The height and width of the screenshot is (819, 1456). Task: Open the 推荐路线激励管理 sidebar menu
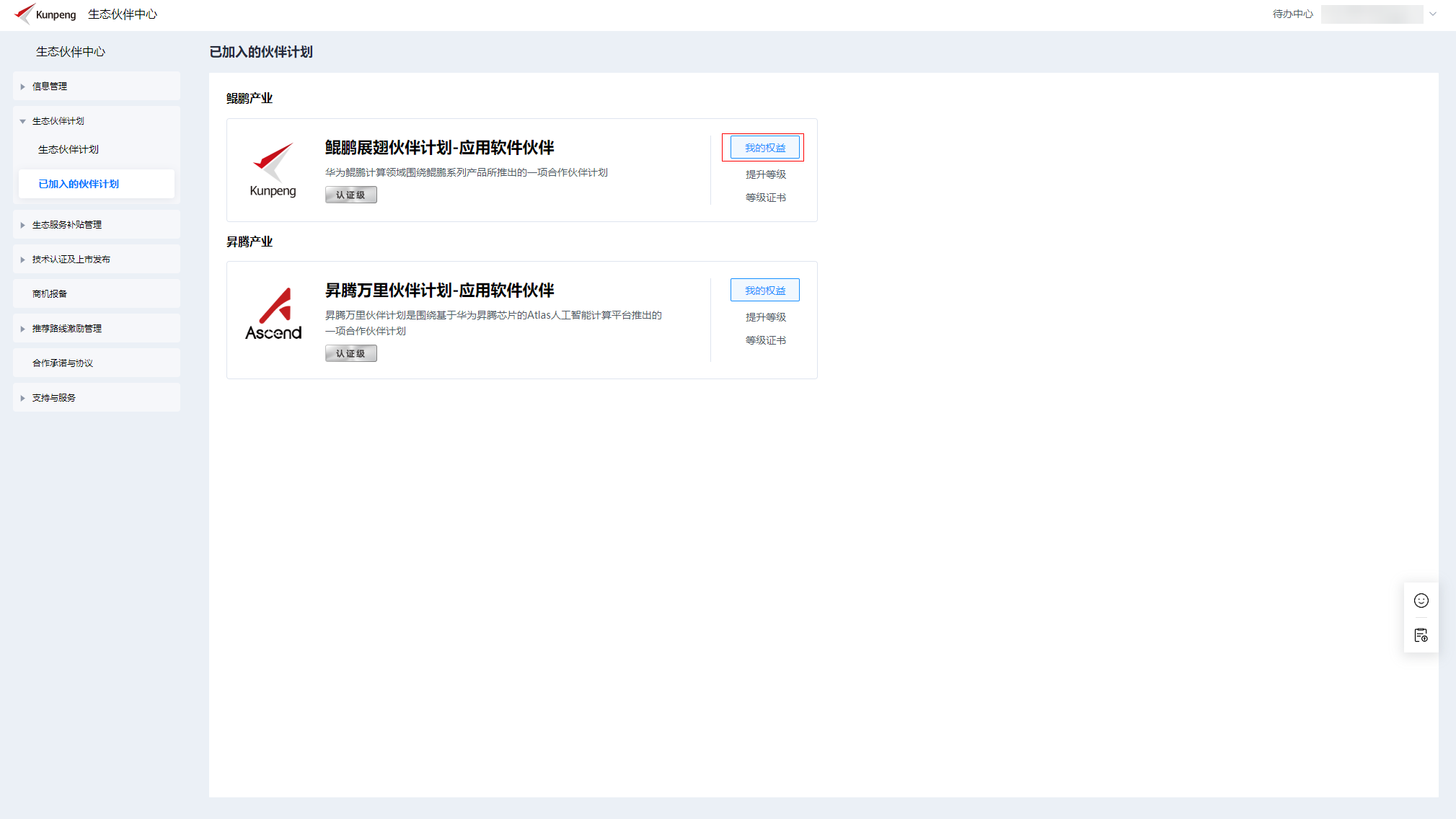(97, 328)
